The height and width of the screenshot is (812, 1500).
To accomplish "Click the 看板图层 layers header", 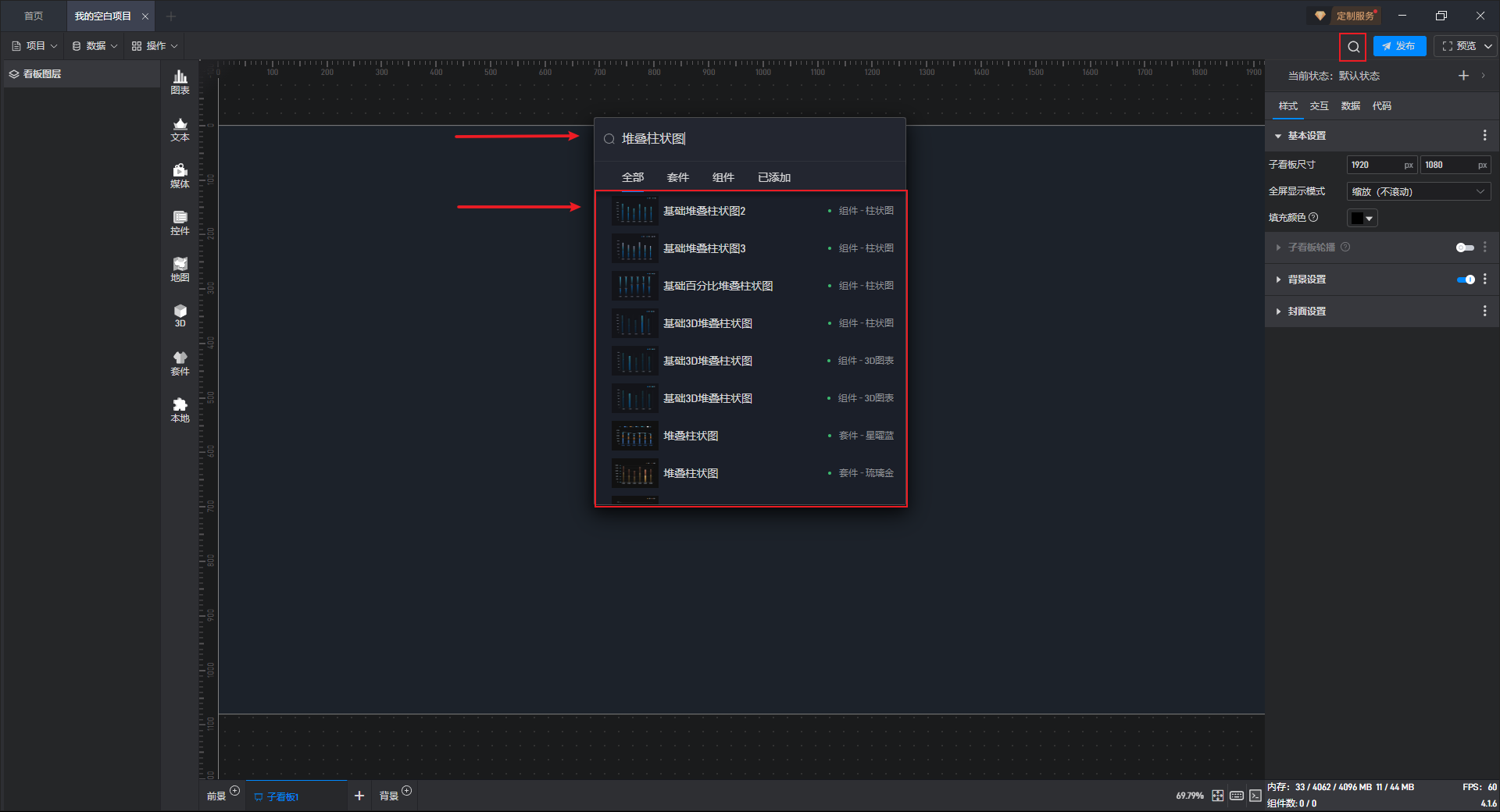I will [x=82, y=74].
